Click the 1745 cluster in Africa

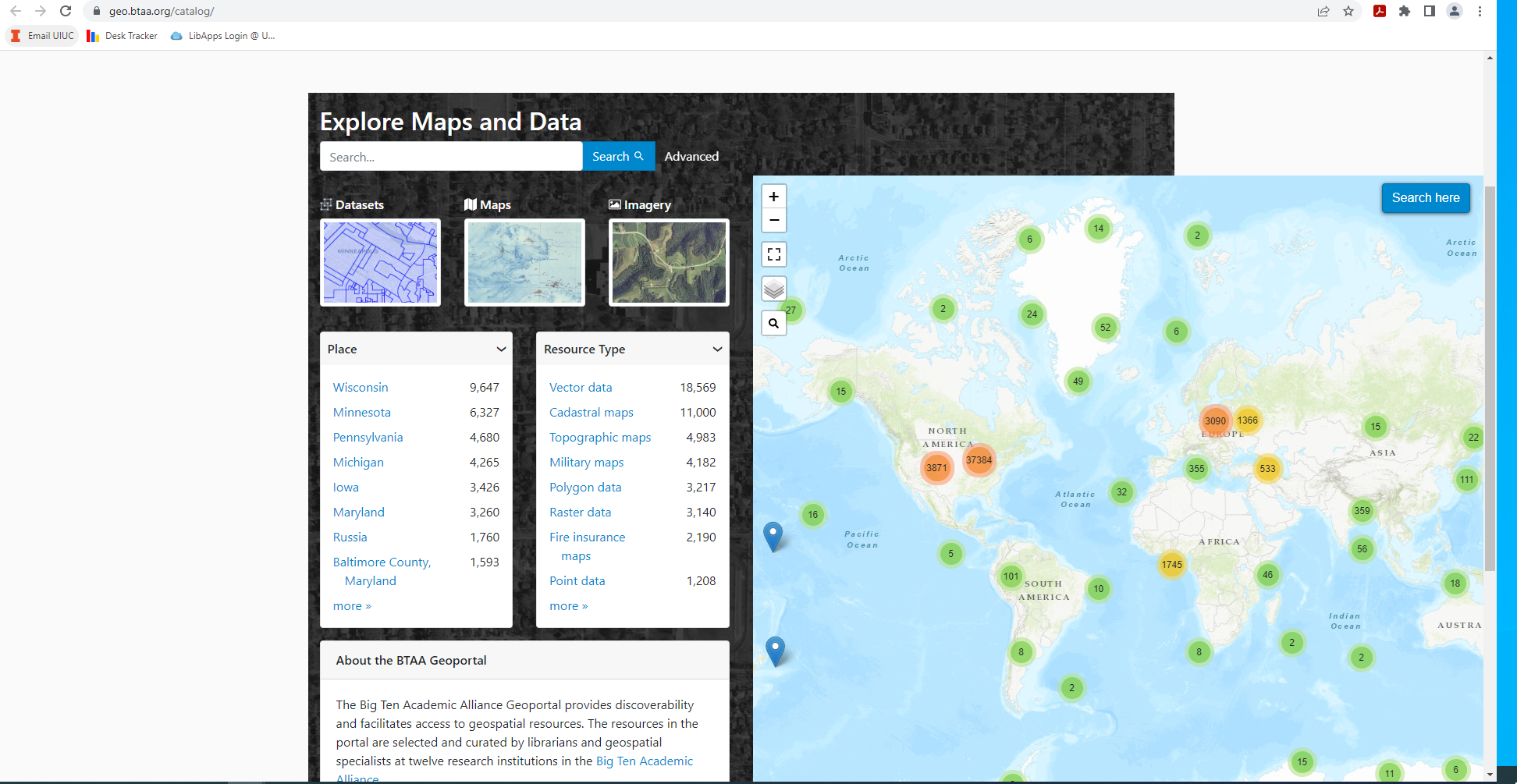click(x=1171, y=565)
